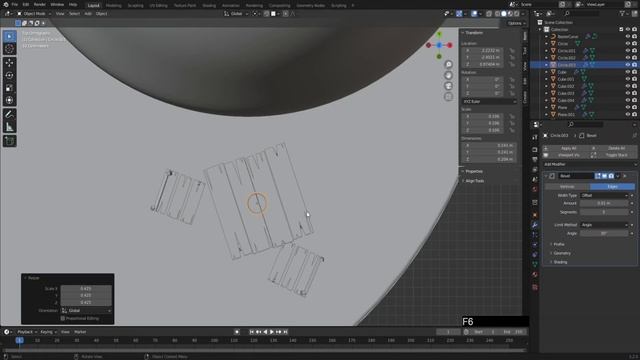This screenshot has height=360, width=640.
Task: Click the Delete All button
Action: pyautogui.click(x=613, y=148)
